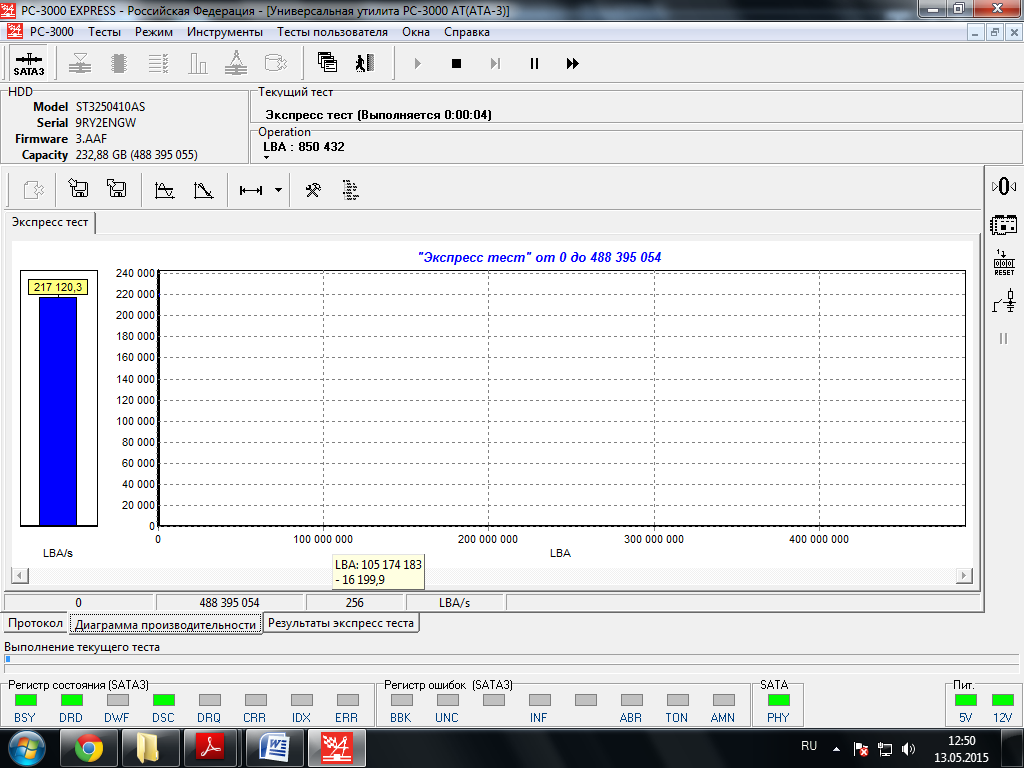
Task: Click the power switch icon in right sidebar
Action: (x=1004, y=302)
